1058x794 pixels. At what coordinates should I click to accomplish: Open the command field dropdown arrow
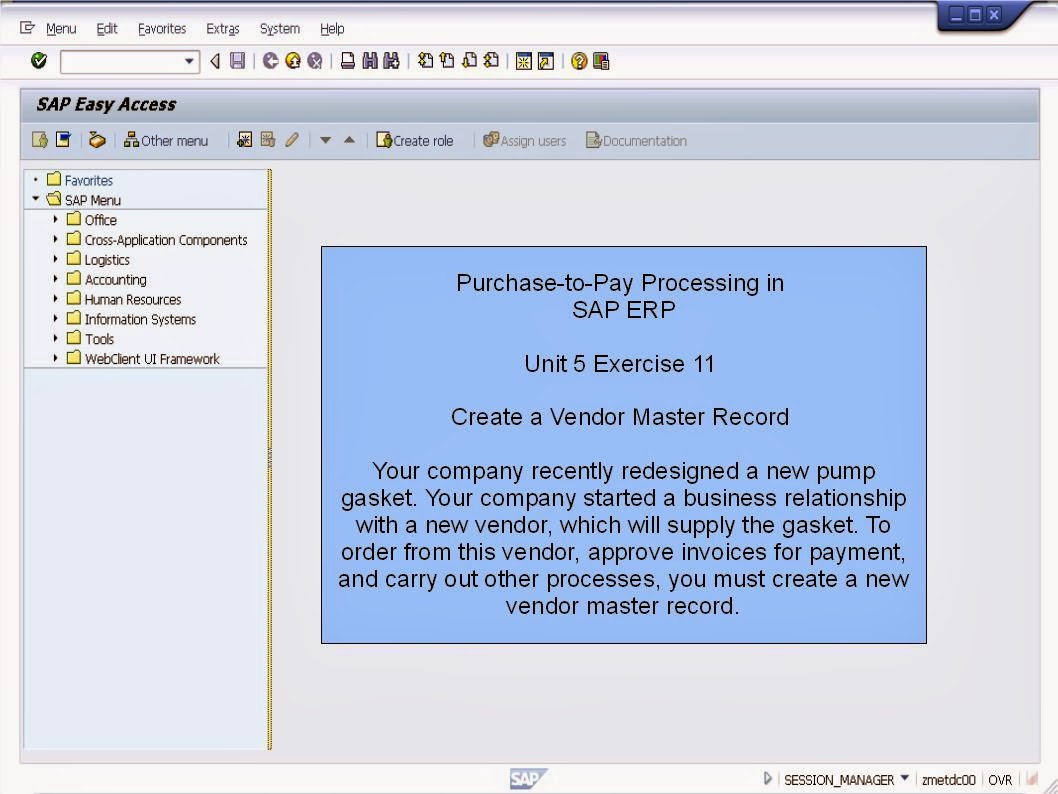190,61
